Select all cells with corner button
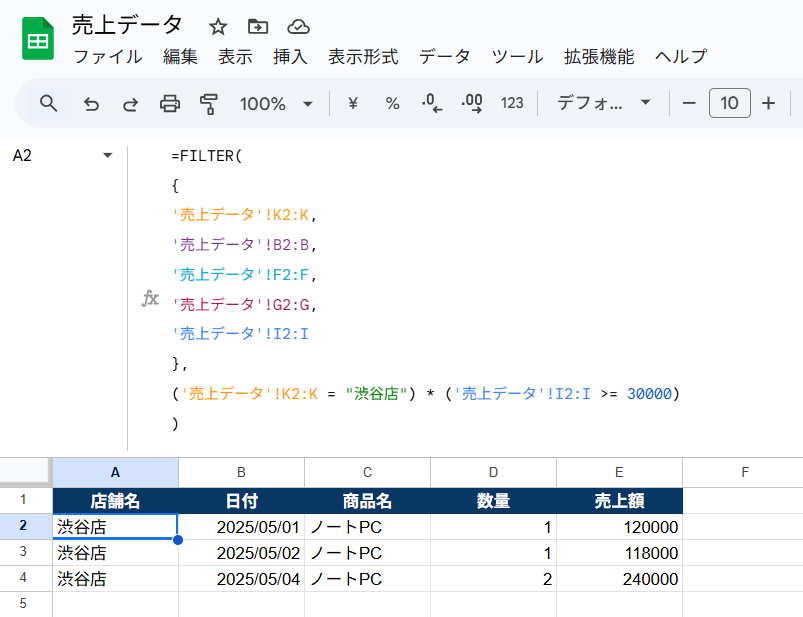 click(26, 472)
